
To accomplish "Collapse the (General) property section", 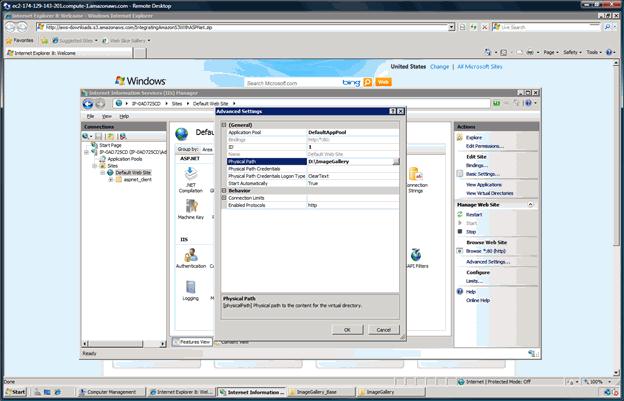I will pos(224,125).
